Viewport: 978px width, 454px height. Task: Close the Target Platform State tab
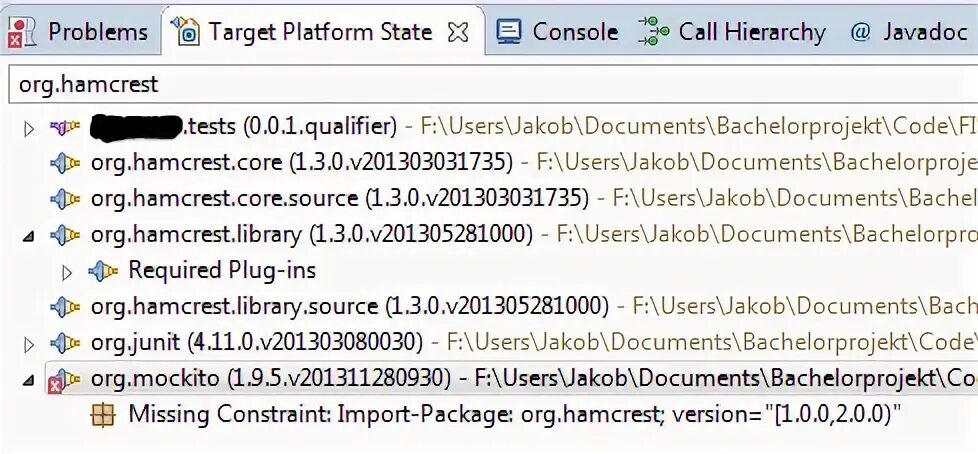(x=458, y=32)
